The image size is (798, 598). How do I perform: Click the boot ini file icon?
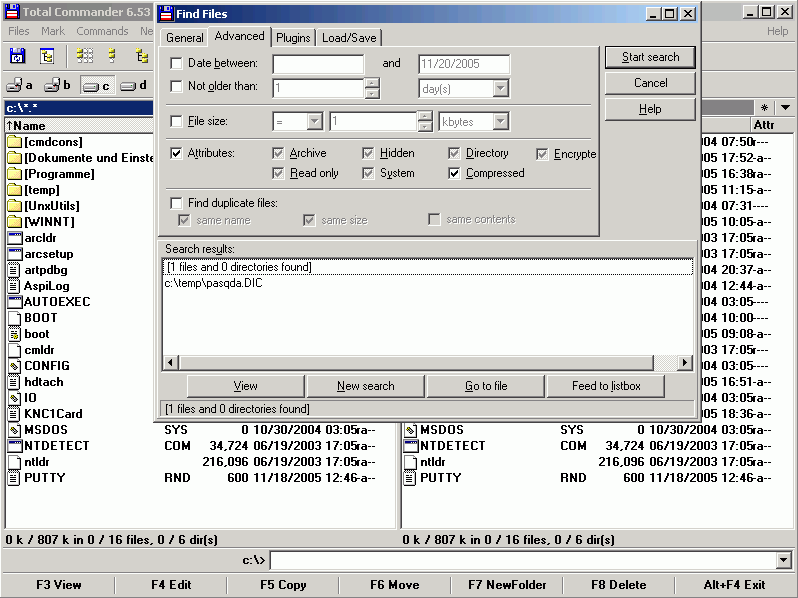point(14,334)
